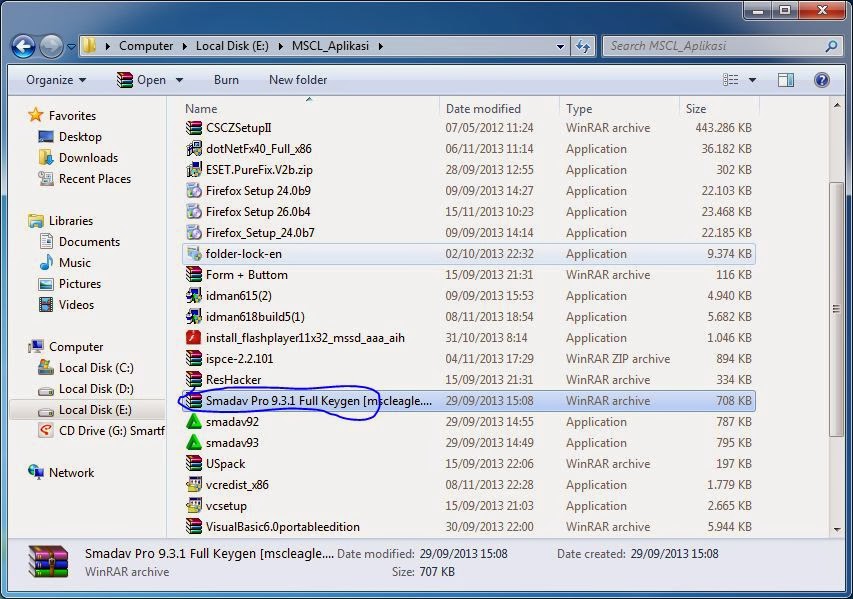853x599 pixels.
Task: Sort by the Name column header
Action: pyautogui.click(x=201, y=109)
